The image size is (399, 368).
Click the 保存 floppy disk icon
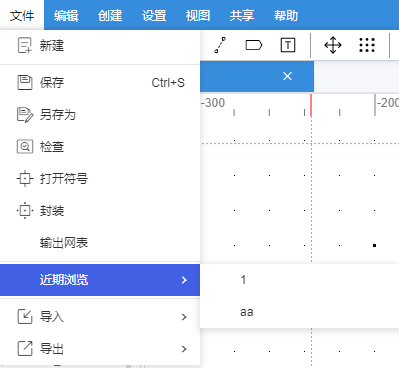(x=25, y=83)
